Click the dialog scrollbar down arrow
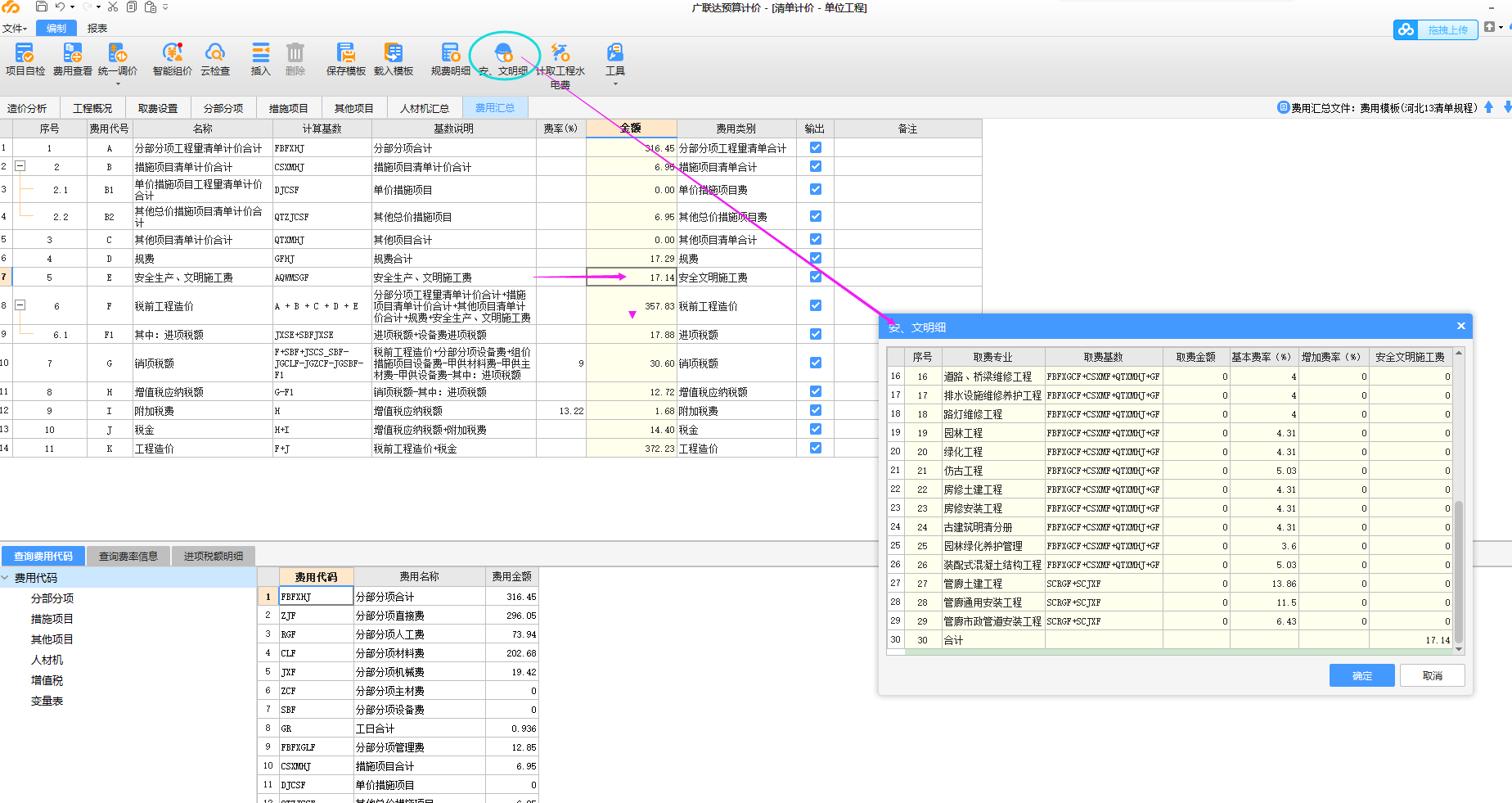The image size is (1512, 803). tap(1458, 649)
